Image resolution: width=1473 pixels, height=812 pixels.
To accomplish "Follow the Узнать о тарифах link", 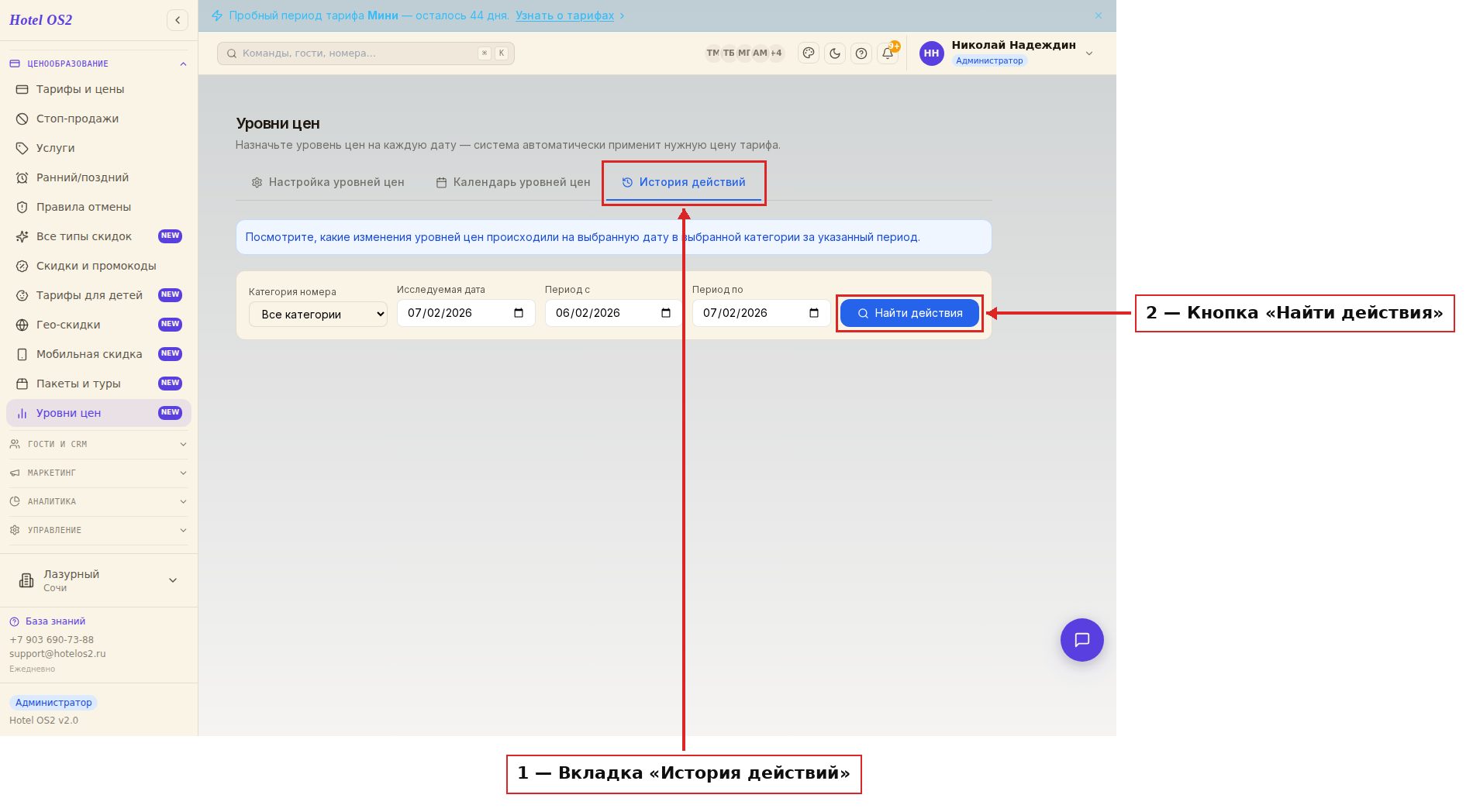I will click(565, 15).
